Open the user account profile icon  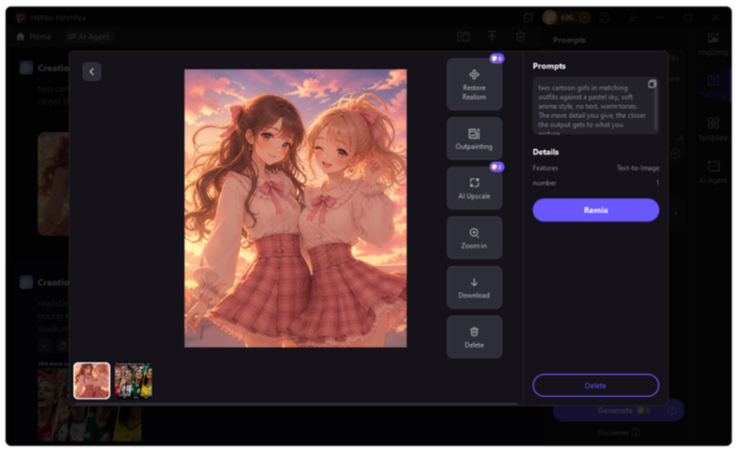(605, 18)
